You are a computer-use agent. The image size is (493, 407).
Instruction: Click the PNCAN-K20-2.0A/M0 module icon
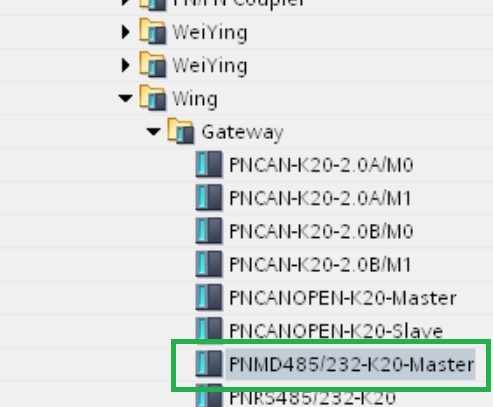click(x=209, y=164)
